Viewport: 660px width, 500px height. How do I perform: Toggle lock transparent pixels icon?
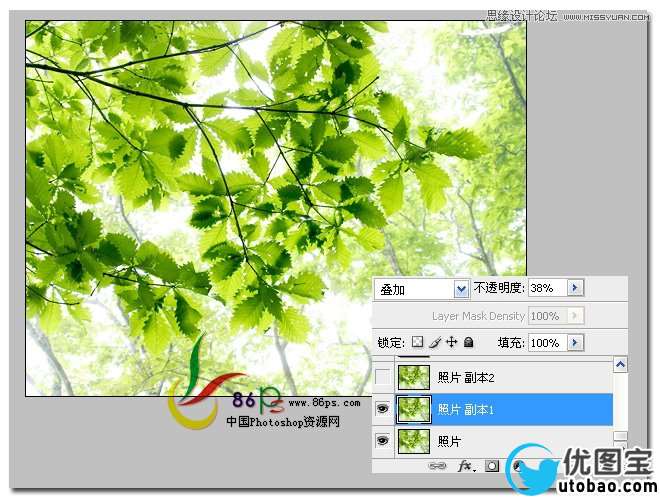417,342
